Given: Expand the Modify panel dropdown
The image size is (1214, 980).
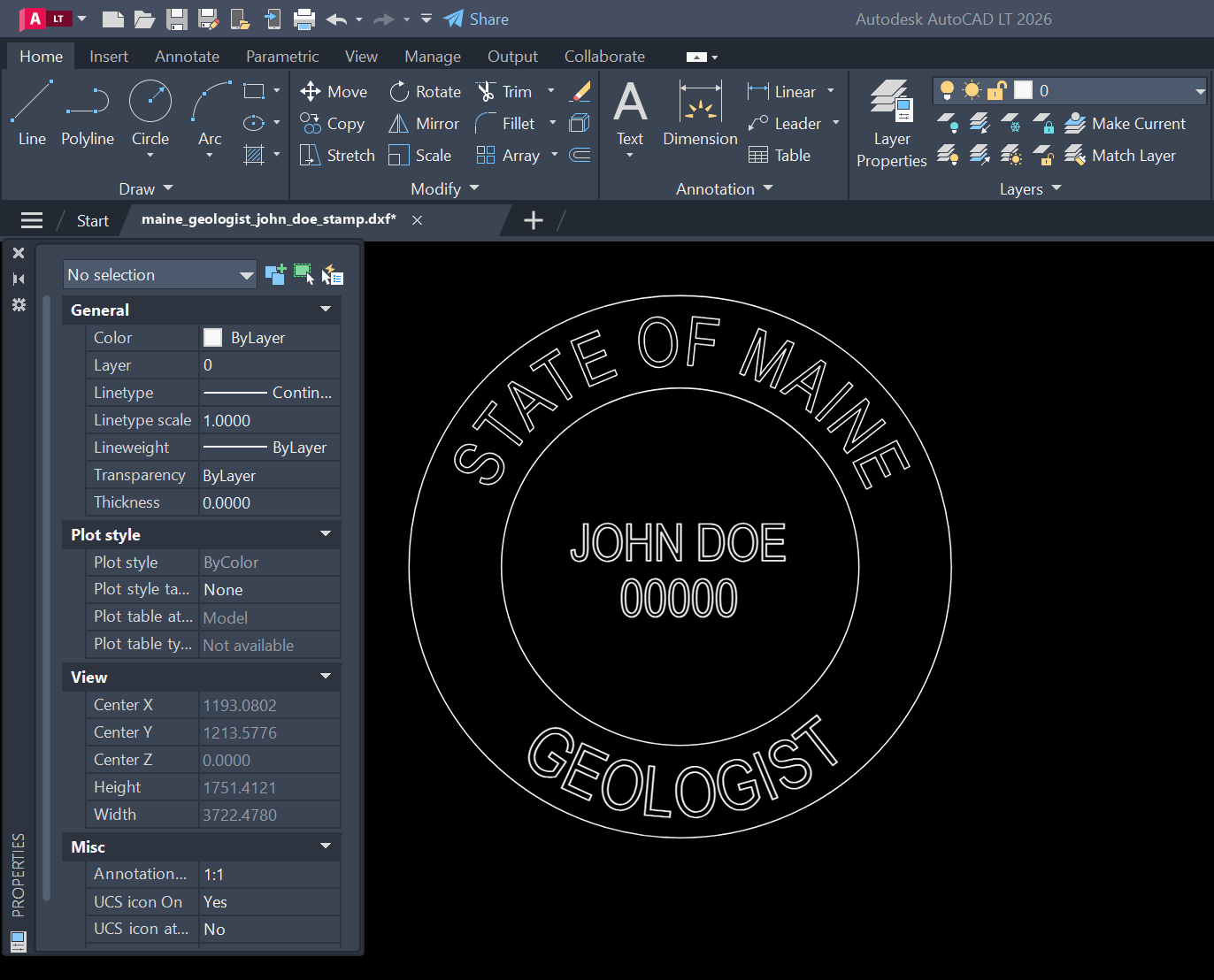Looking at the screenshot, I should coord(445,188).
